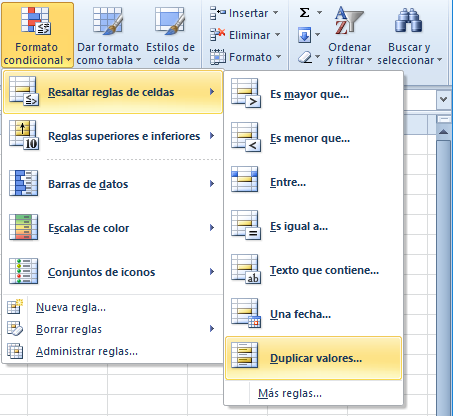This screenshot has width=453, height=416.
Task: Expand the Reglas superiores e inferiores submenu arrow
Action: click(212, 136)
